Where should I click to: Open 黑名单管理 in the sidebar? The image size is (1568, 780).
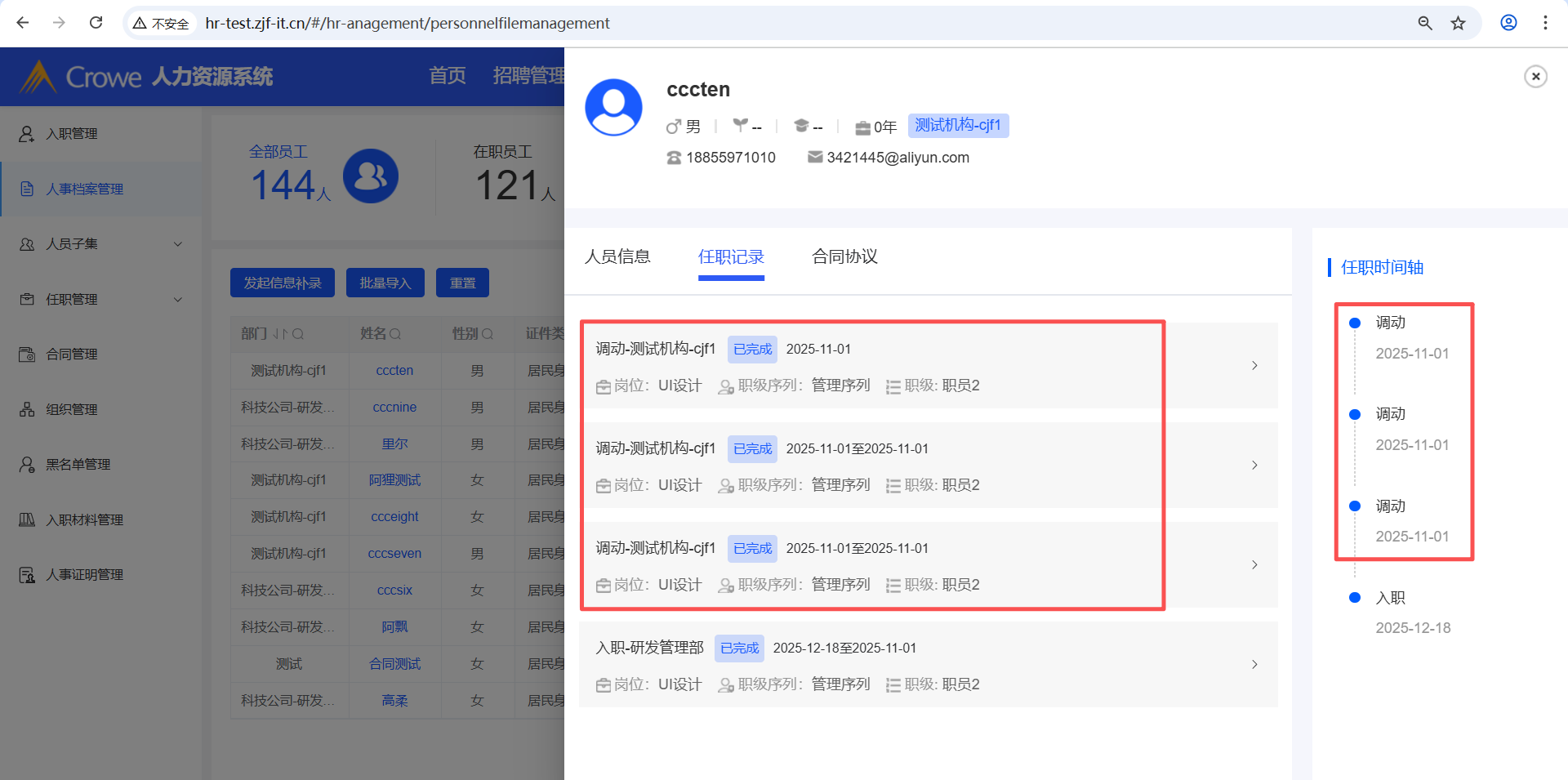[78, 465]
